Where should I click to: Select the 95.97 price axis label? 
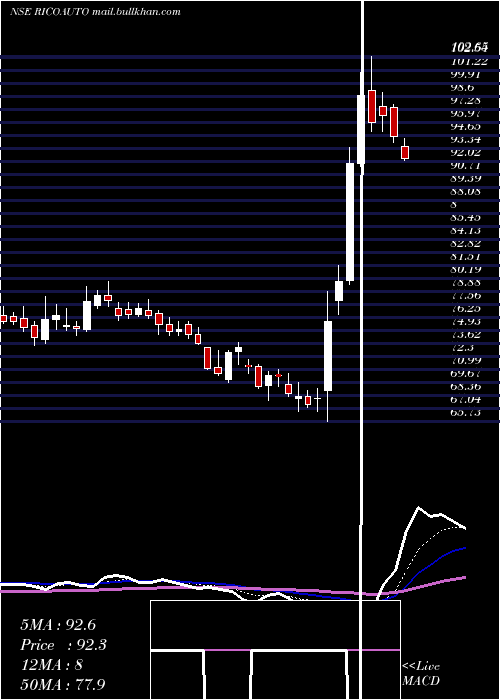pos(467,113)
